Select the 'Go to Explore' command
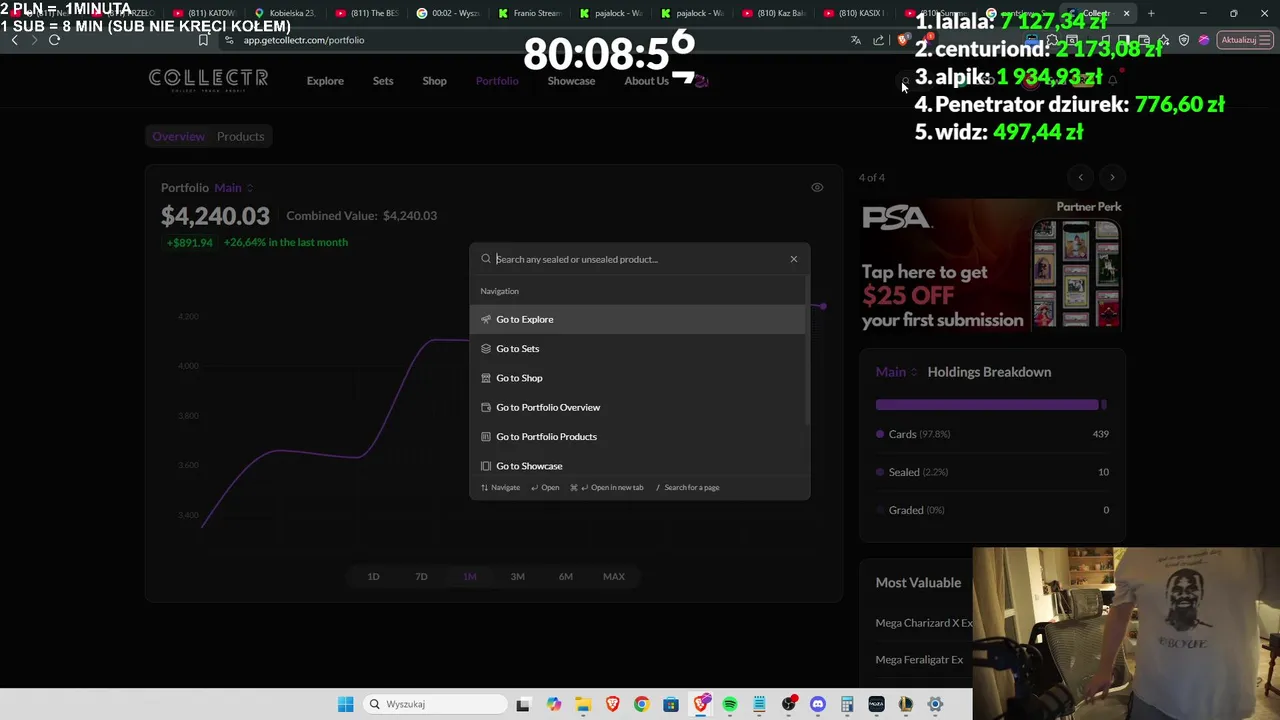Screen dimensions: 1280x720 coord(637,319)
